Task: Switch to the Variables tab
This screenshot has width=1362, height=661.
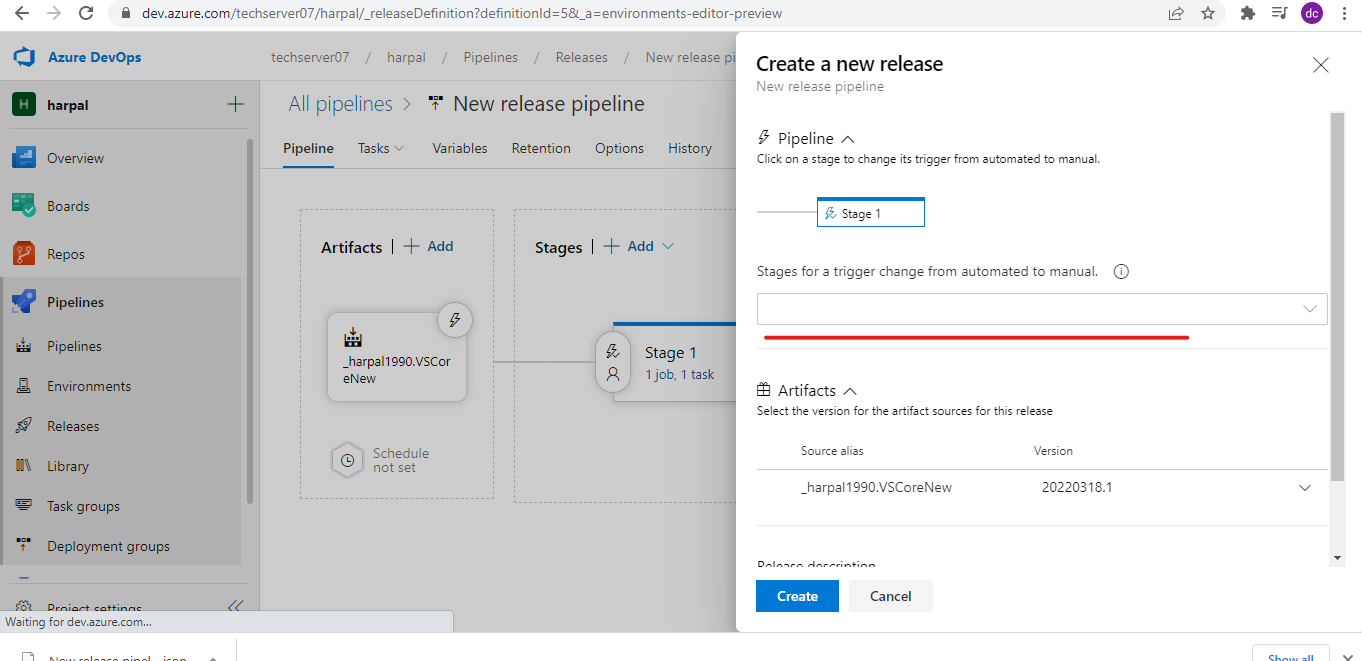Action: (x=460, y=148)
